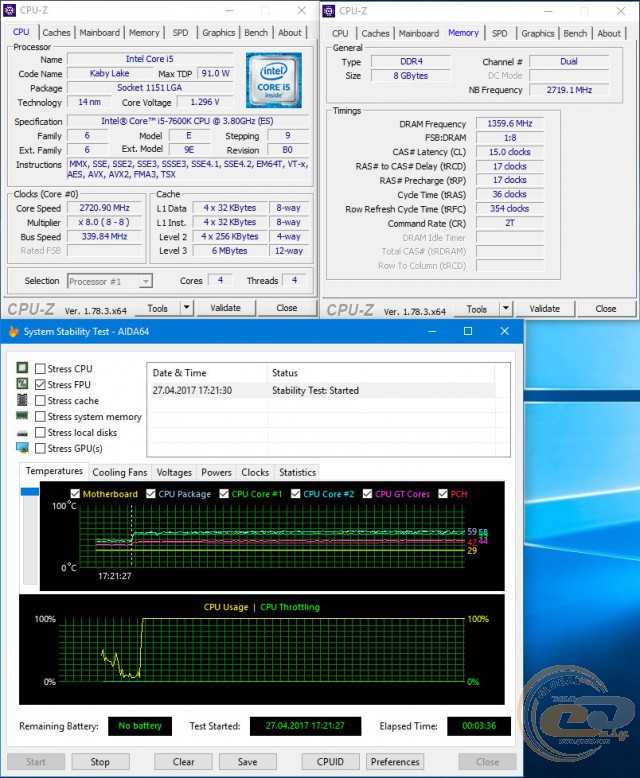Screen dimensions: 640x778
Task: Click the Status column header
Action: 381,373
